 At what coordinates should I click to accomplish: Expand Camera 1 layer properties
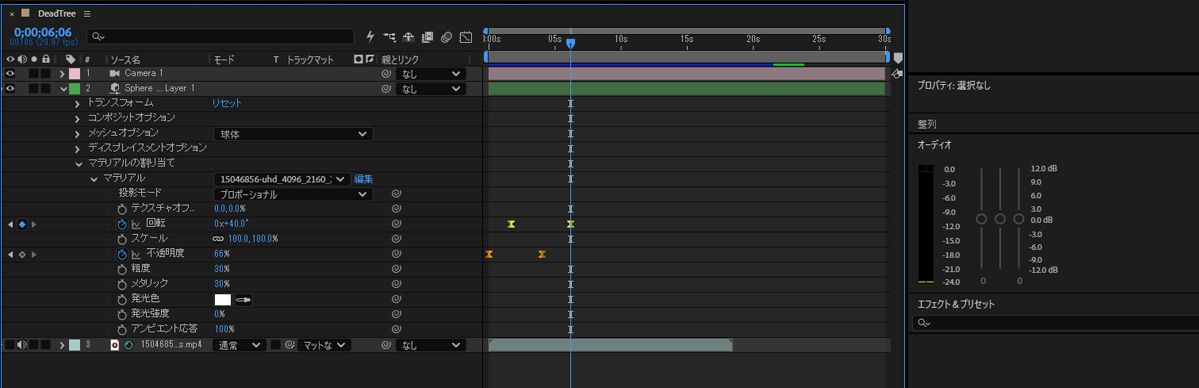click(x=62, y=73)
